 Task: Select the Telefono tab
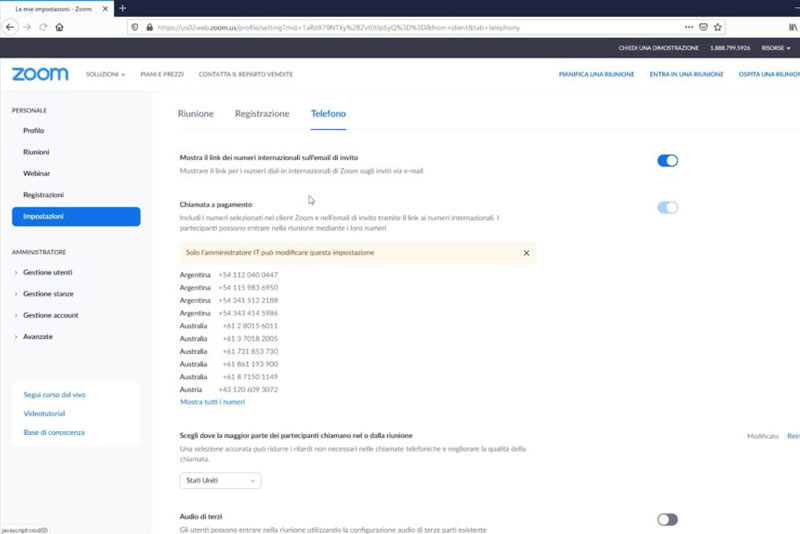click(x=328, y=114)
